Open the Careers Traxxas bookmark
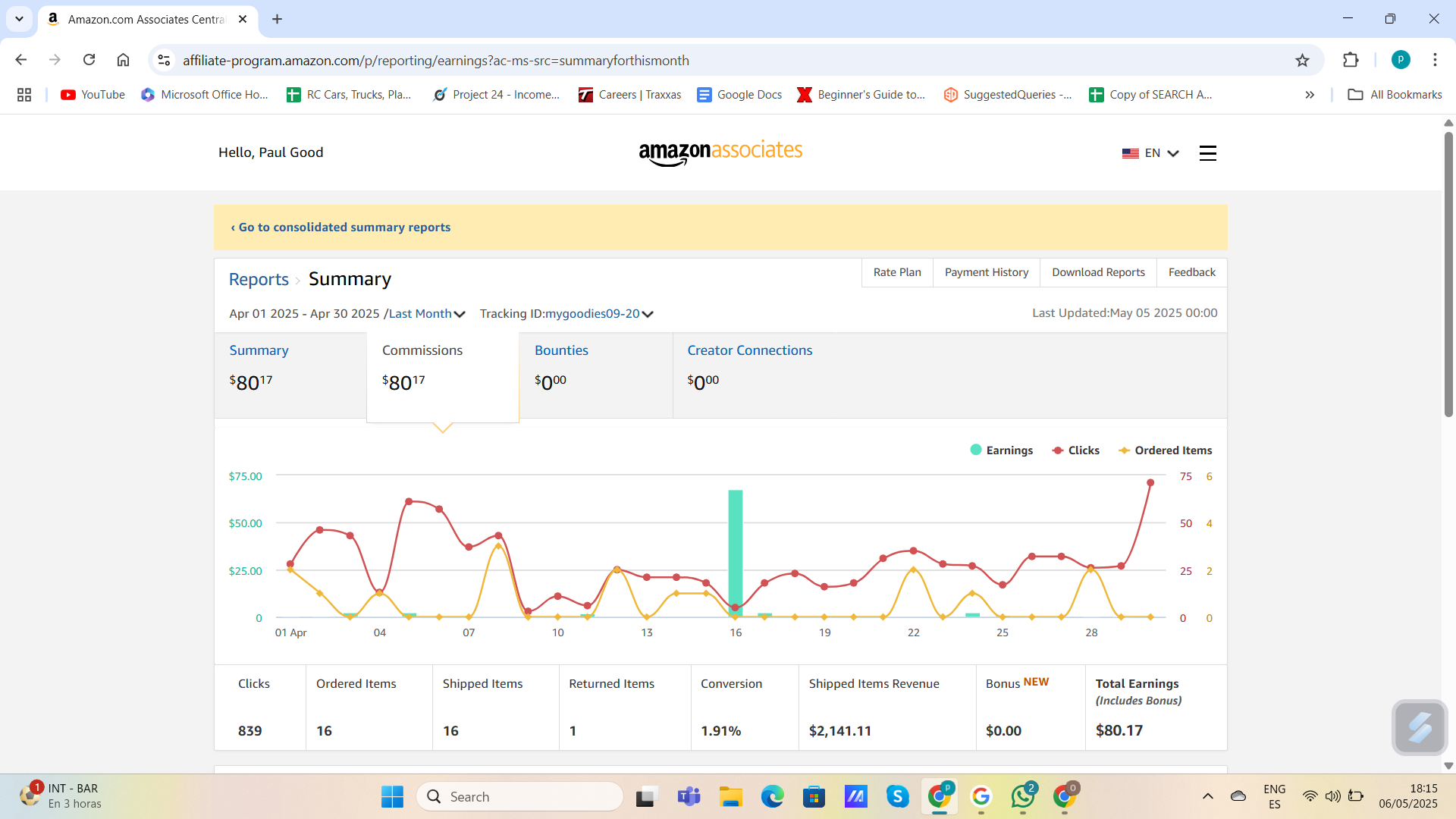 point(629,95)
